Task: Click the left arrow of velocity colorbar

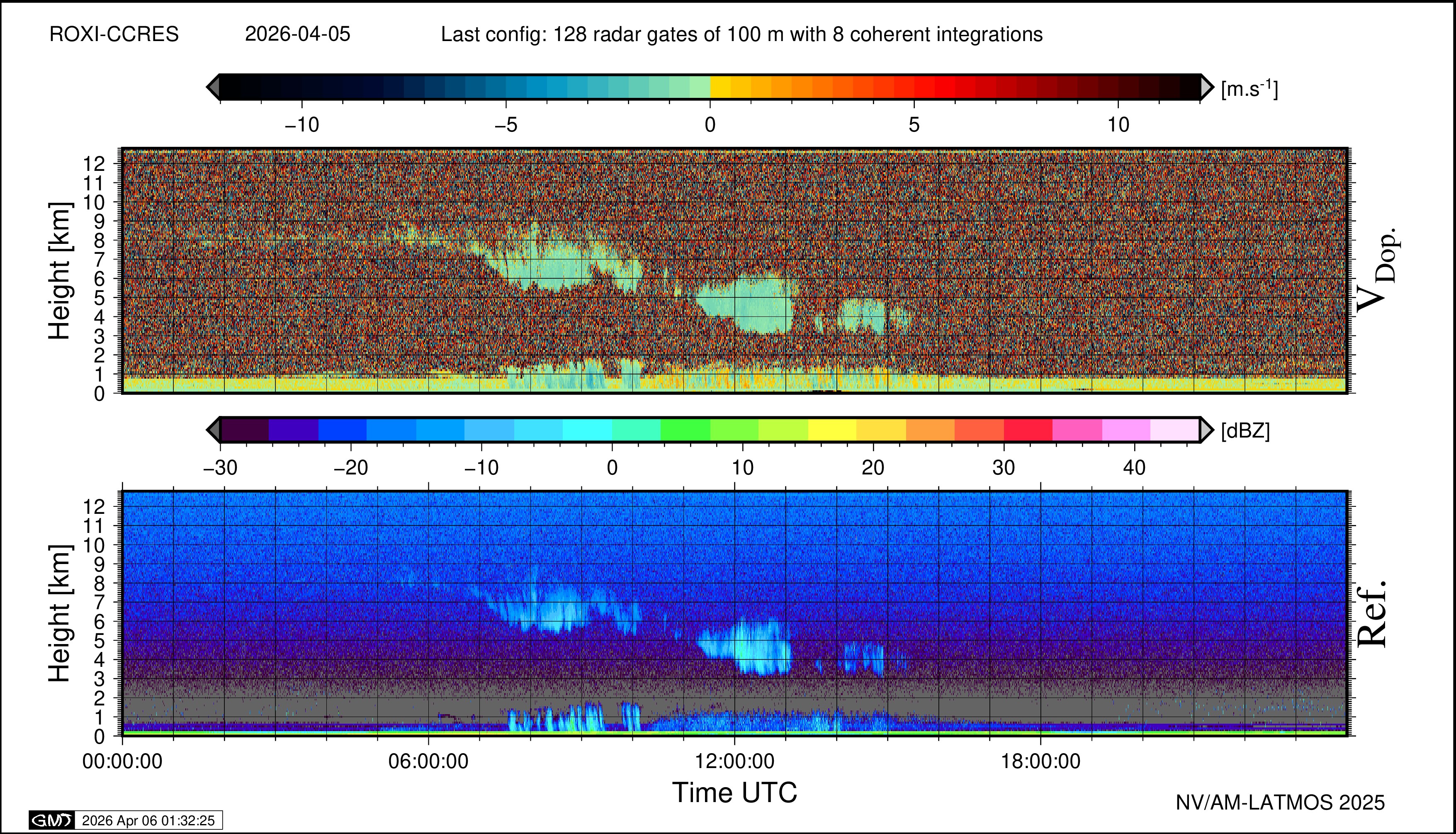Action: pyautogui.click(x=213, y=87)
